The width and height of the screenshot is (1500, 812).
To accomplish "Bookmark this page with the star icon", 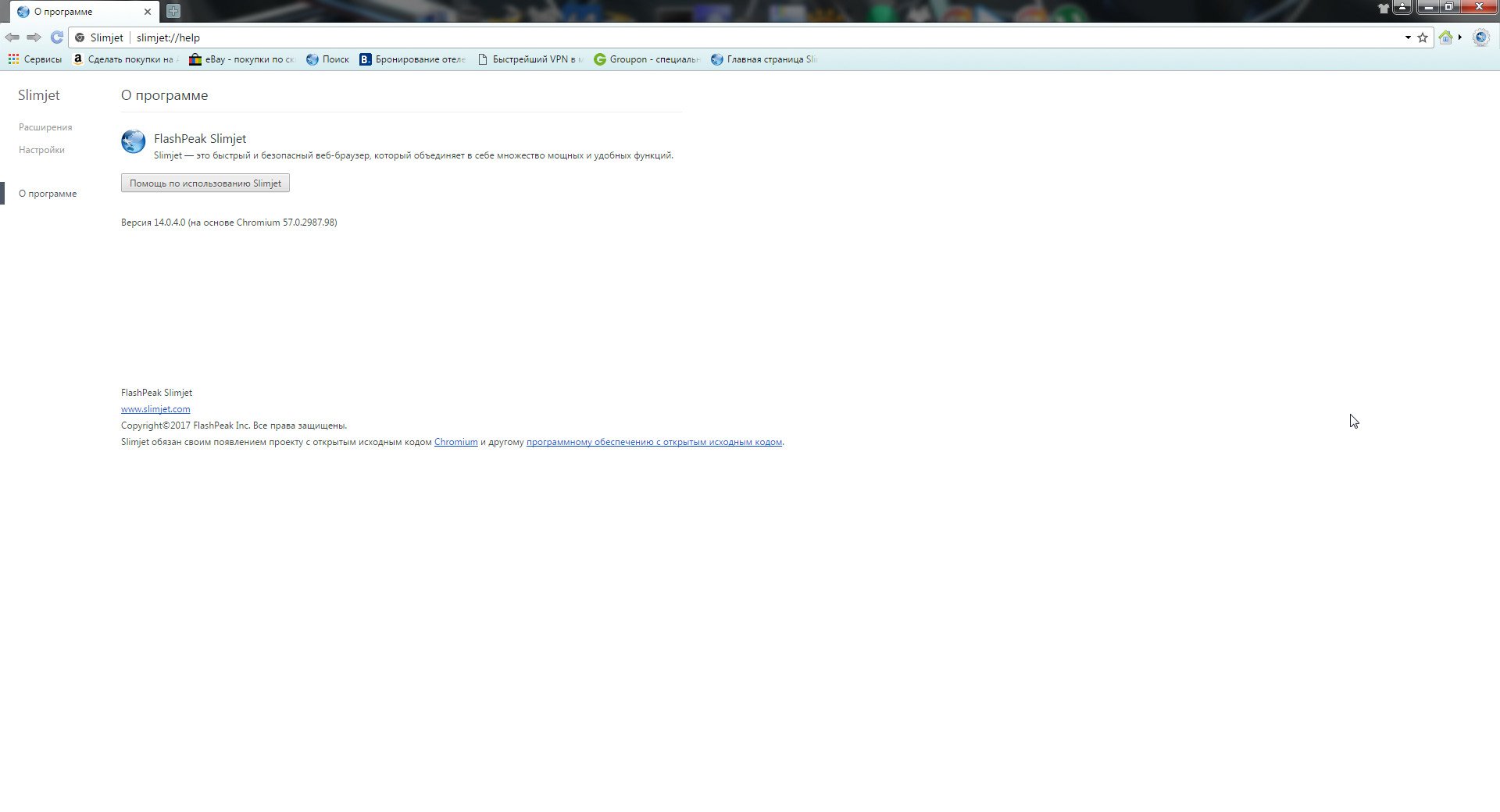I will [x=1423, y=37].
